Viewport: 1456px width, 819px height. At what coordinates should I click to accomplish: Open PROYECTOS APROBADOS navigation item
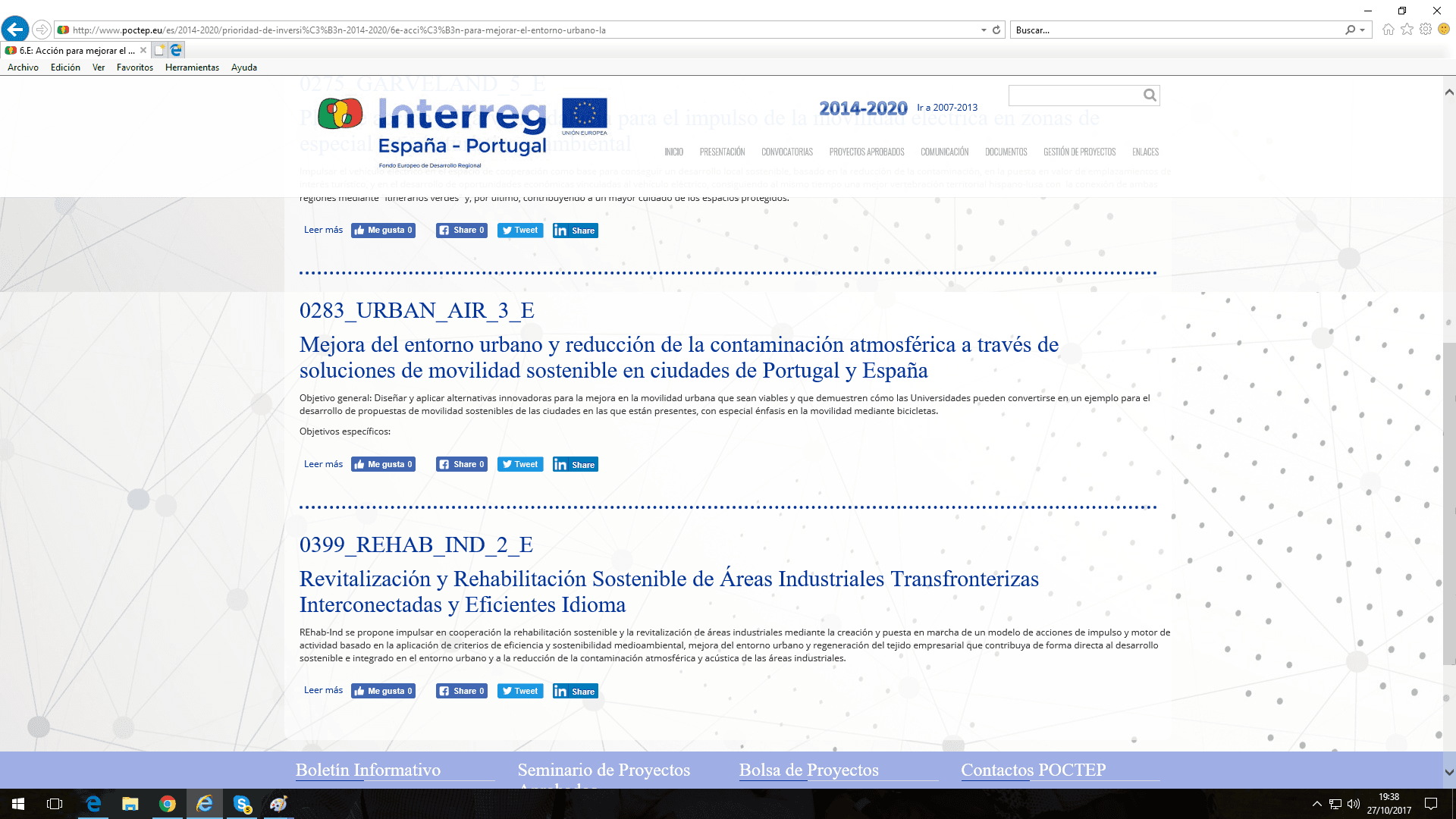click(x=866, y=152)
